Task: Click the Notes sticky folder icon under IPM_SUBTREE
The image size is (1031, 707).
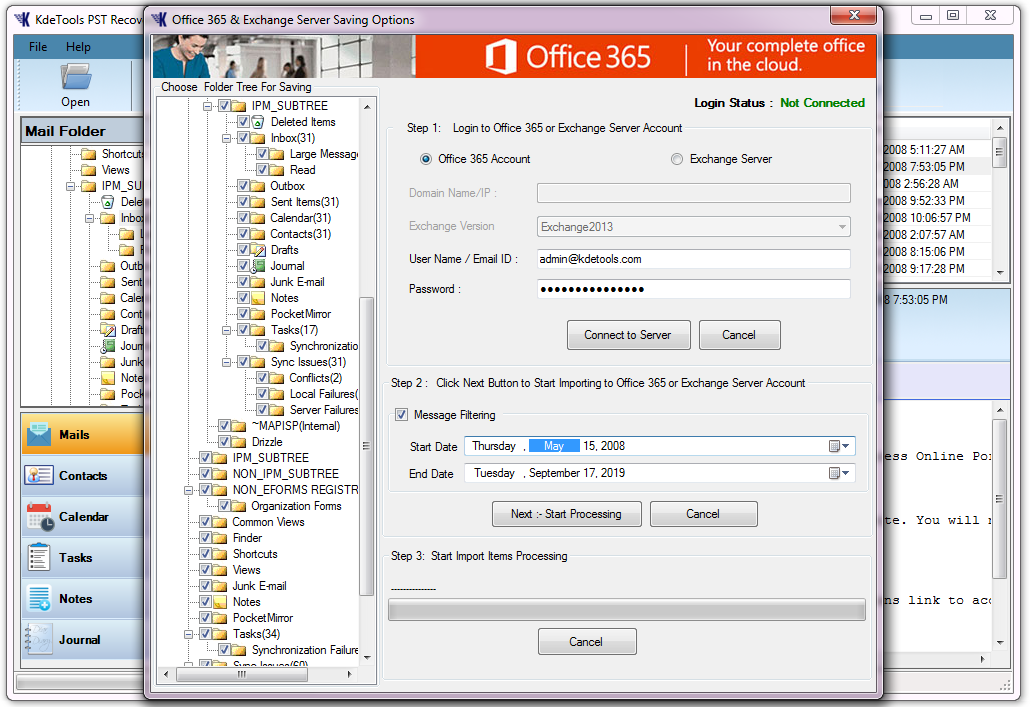Action: 258,298
